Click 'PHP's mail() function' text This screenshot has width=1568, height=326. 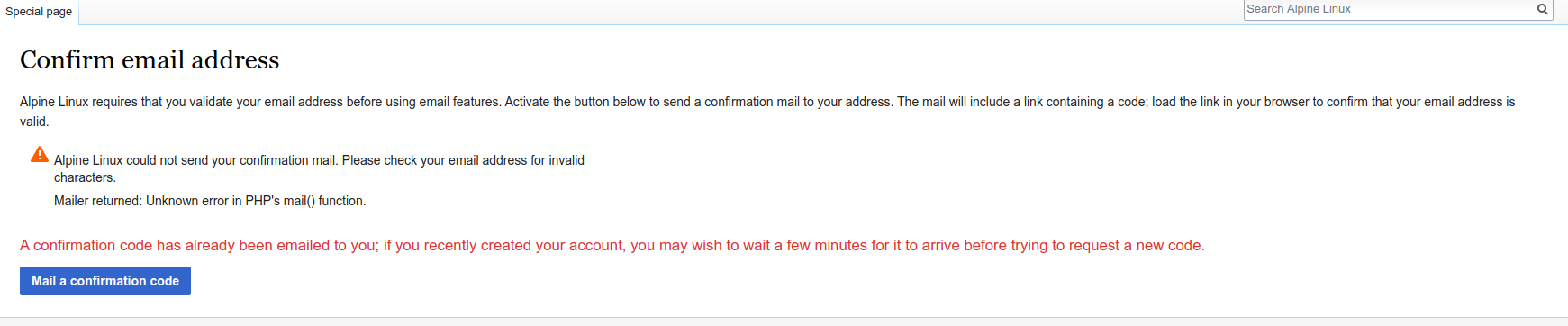305,201
